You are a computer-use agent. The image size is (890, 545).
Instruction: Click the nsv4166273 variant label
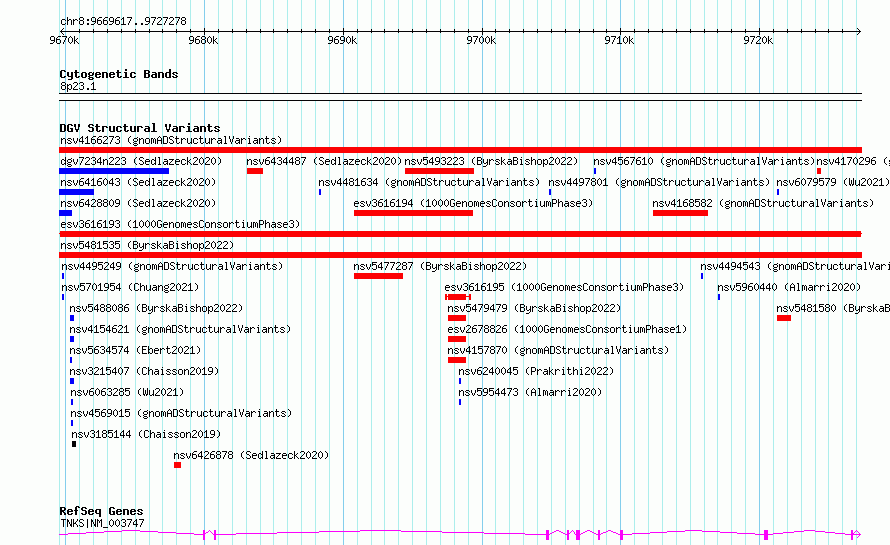171,140
